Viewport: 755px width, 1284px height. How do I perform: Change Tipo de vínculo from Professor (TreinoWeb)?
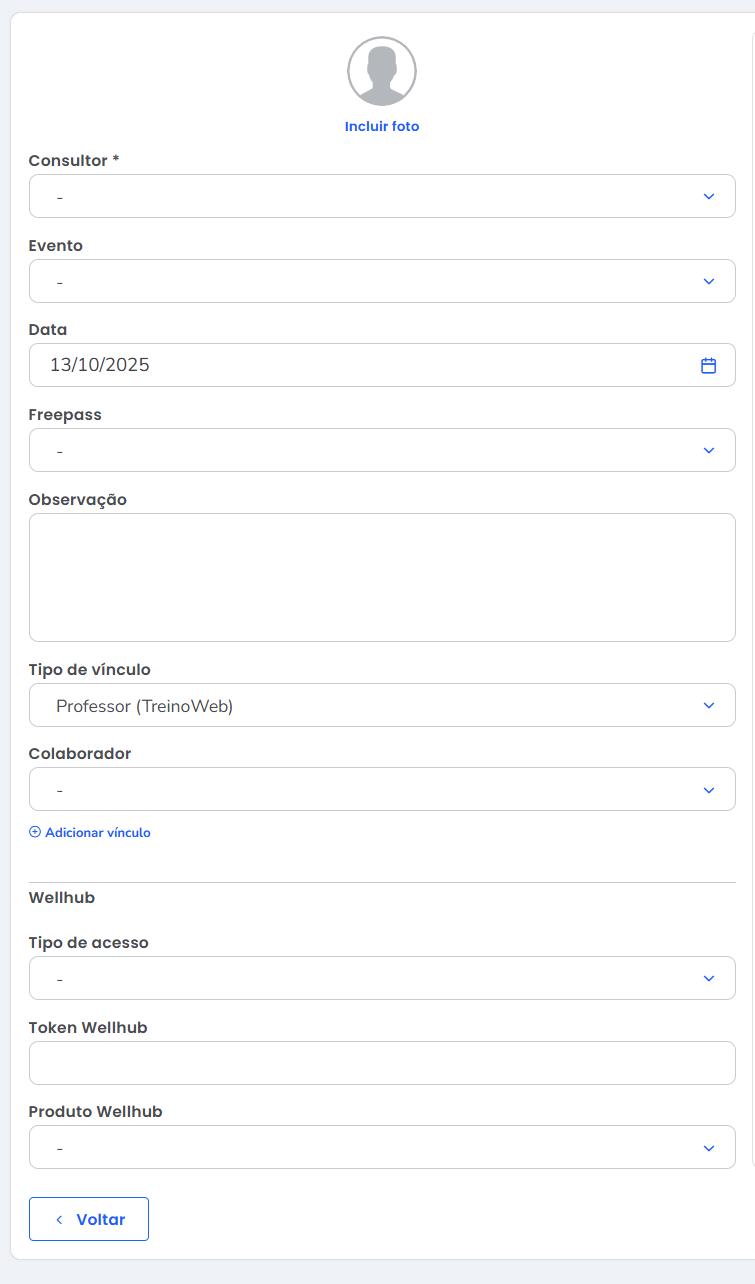[x=370, y=706]
